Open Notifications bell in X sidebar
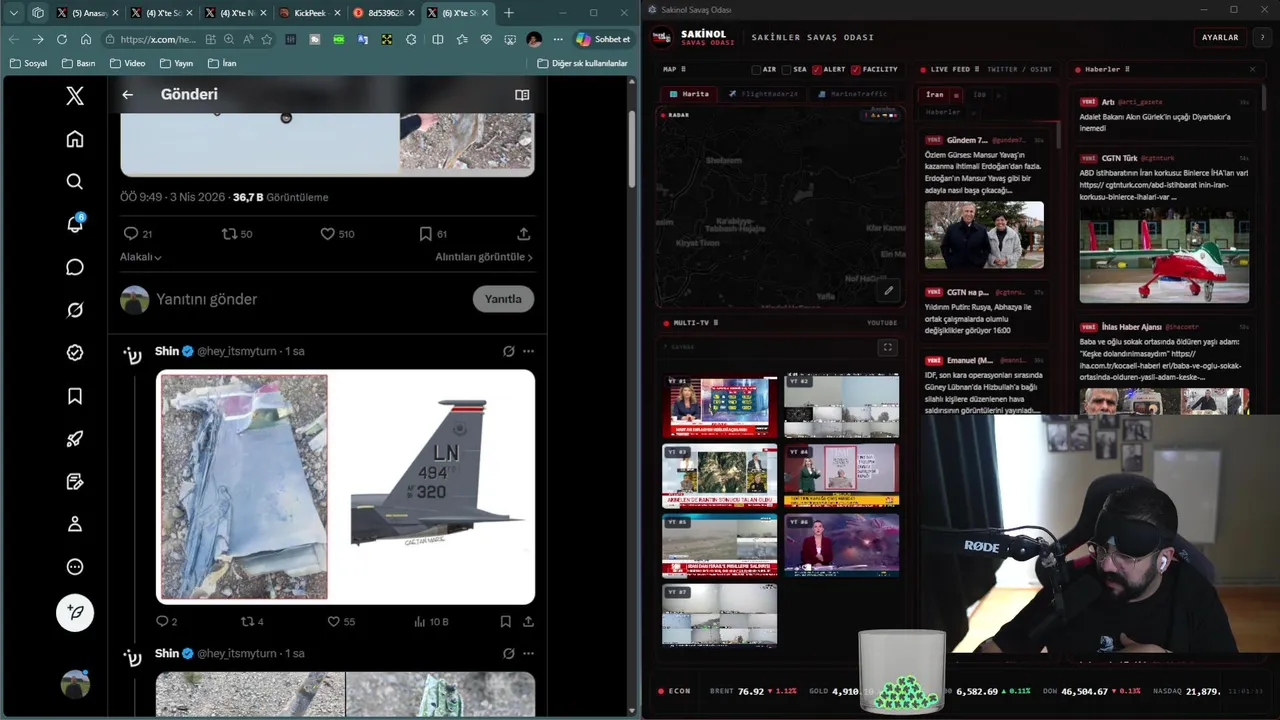The width and height of the screenshot is (1280, 720). click(x=75, y=224)
